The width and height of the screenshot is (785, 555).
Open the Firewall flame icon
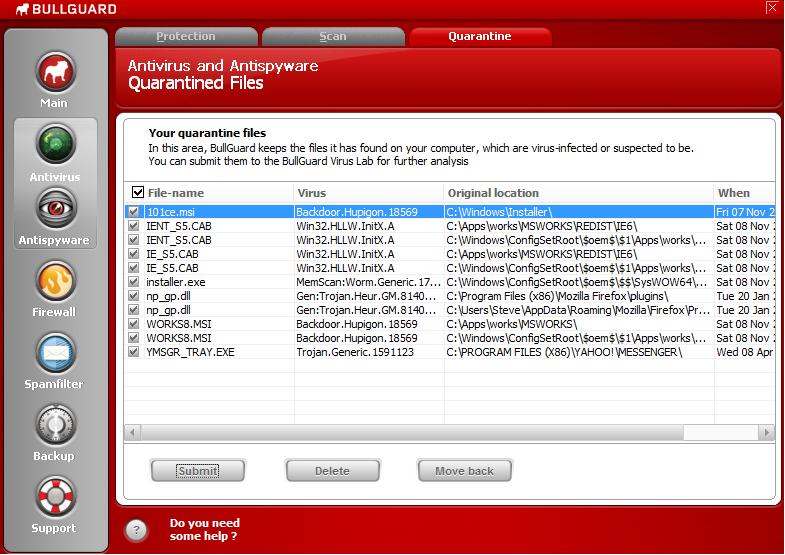pos(56,281)
